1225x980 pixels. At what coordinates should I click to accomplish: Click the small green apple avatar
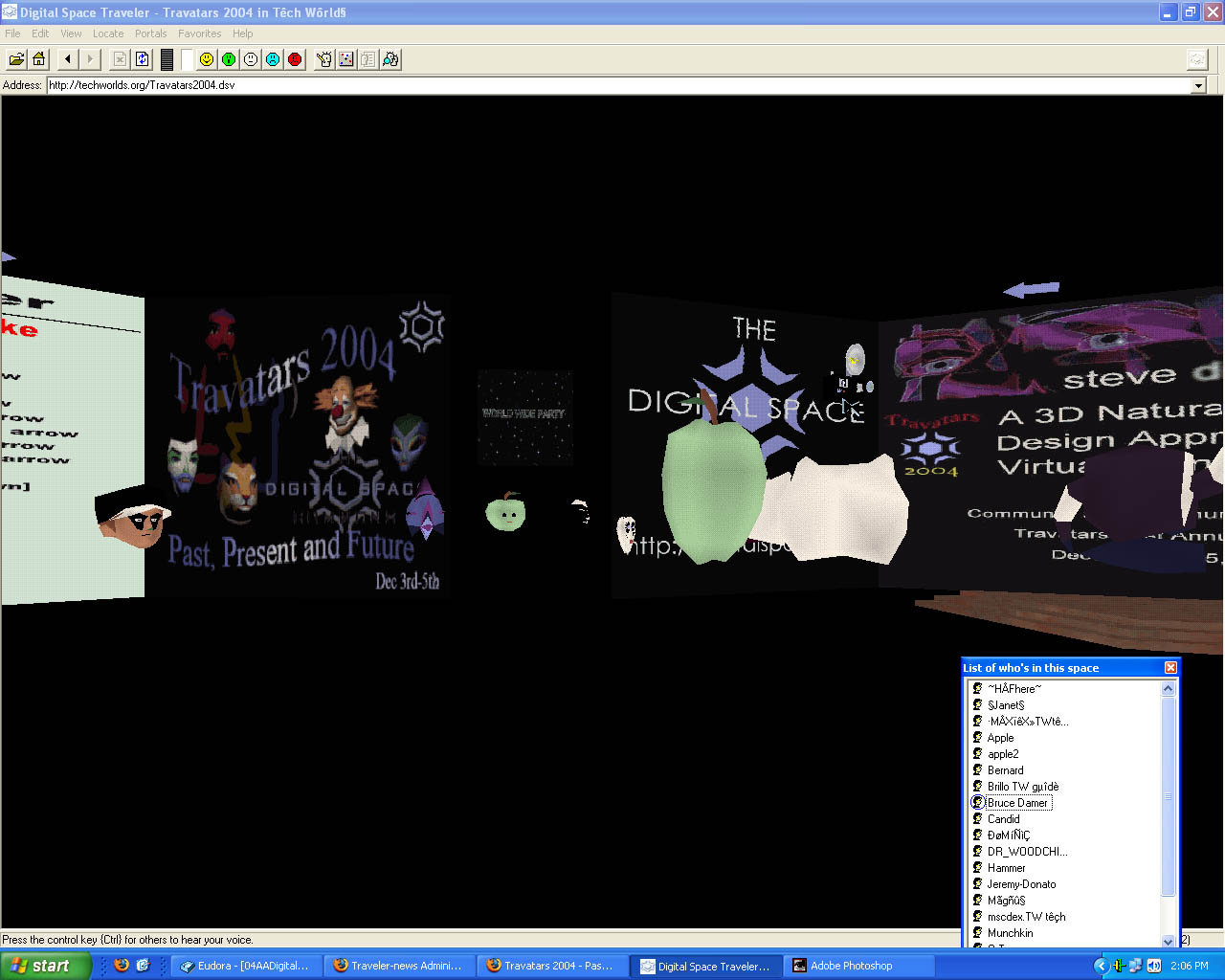505,512
